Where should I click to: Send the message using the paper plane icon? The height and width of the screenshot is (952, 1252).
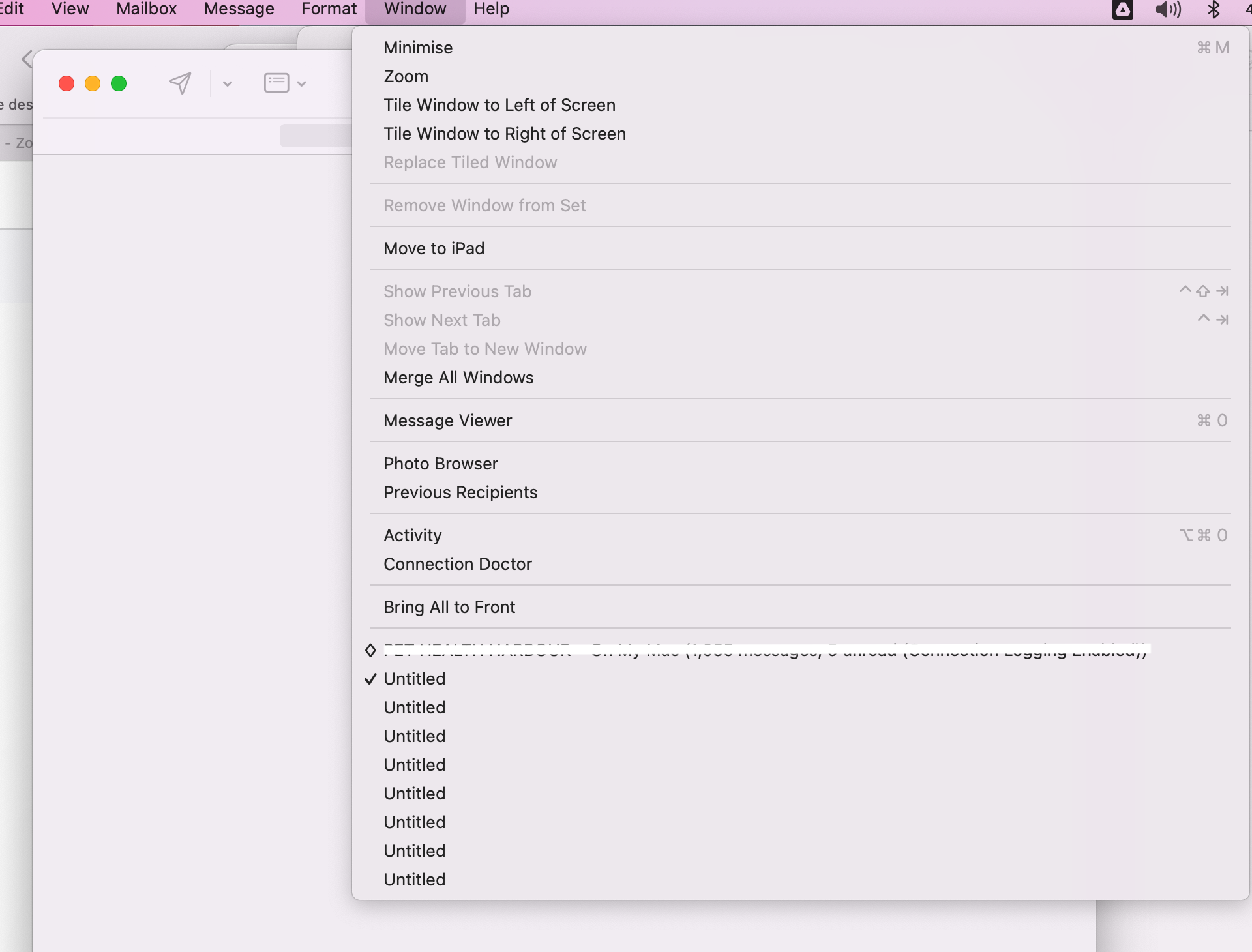pos(180,83)
